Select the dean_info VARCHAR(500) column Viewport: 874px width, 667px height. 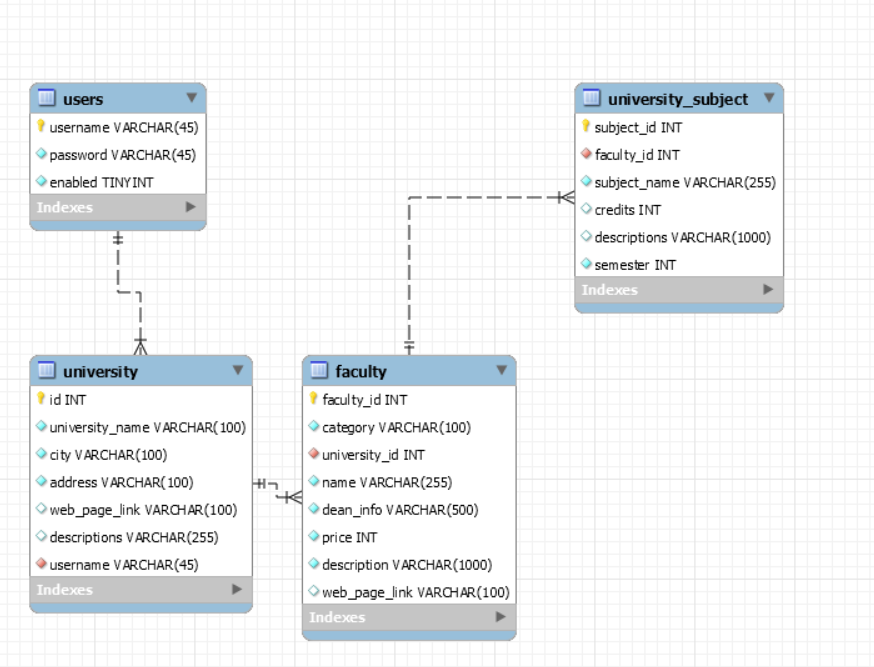point(400,509)
